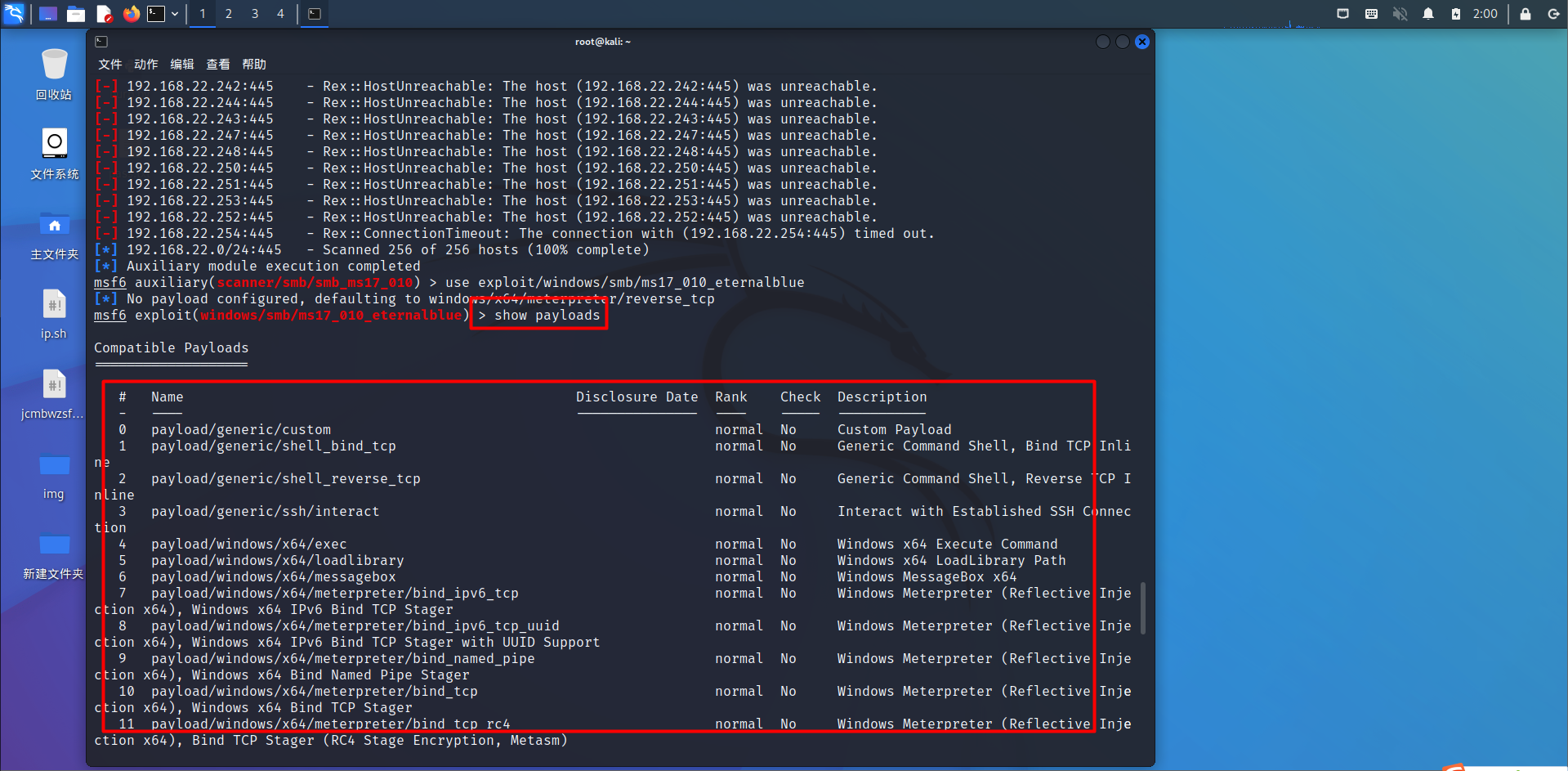Click the 2:00 panel clock
The width and height of the screenshot is (1568, 771).
[x=1485, y=14]
